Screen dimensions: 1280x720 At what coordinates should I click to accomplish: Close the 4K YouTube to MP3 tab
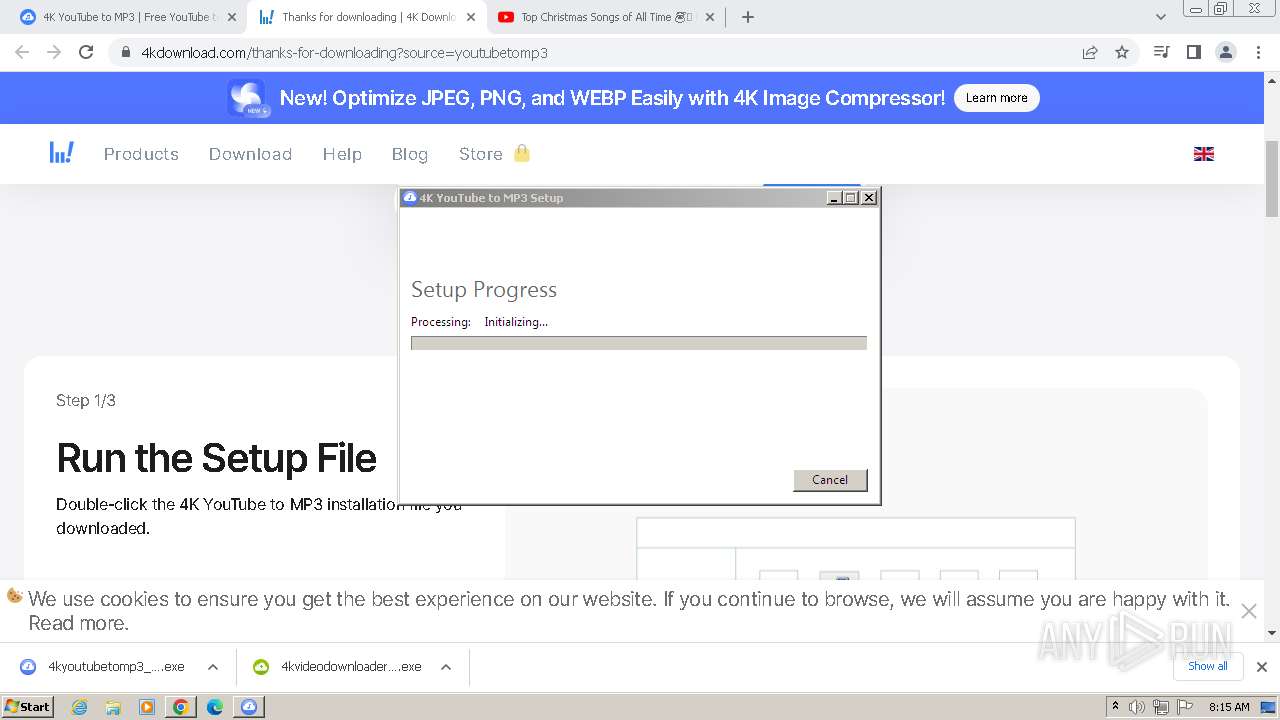click(x=232, y=17)
